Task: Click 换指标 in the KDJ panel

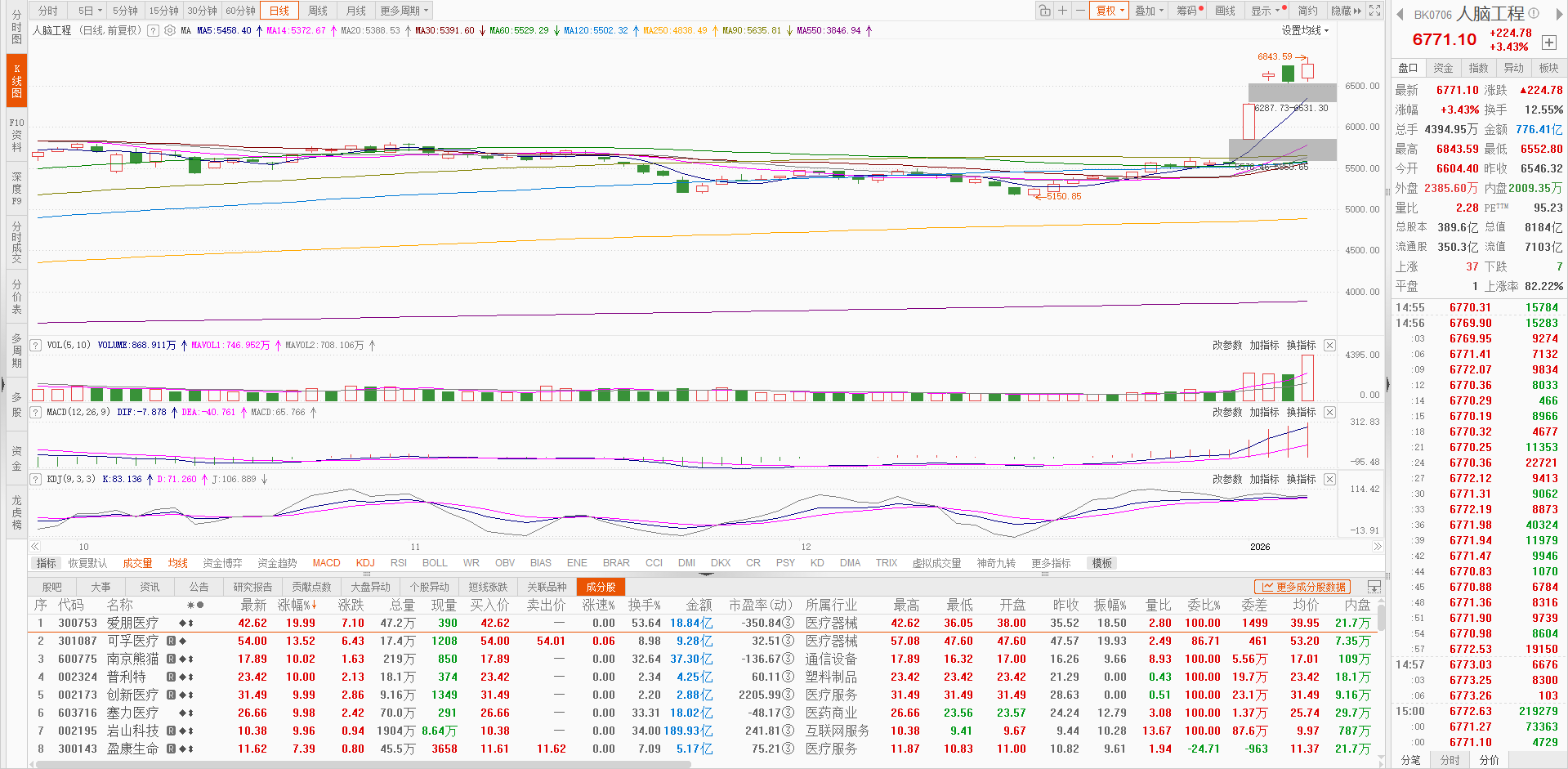Action: 1301,480
